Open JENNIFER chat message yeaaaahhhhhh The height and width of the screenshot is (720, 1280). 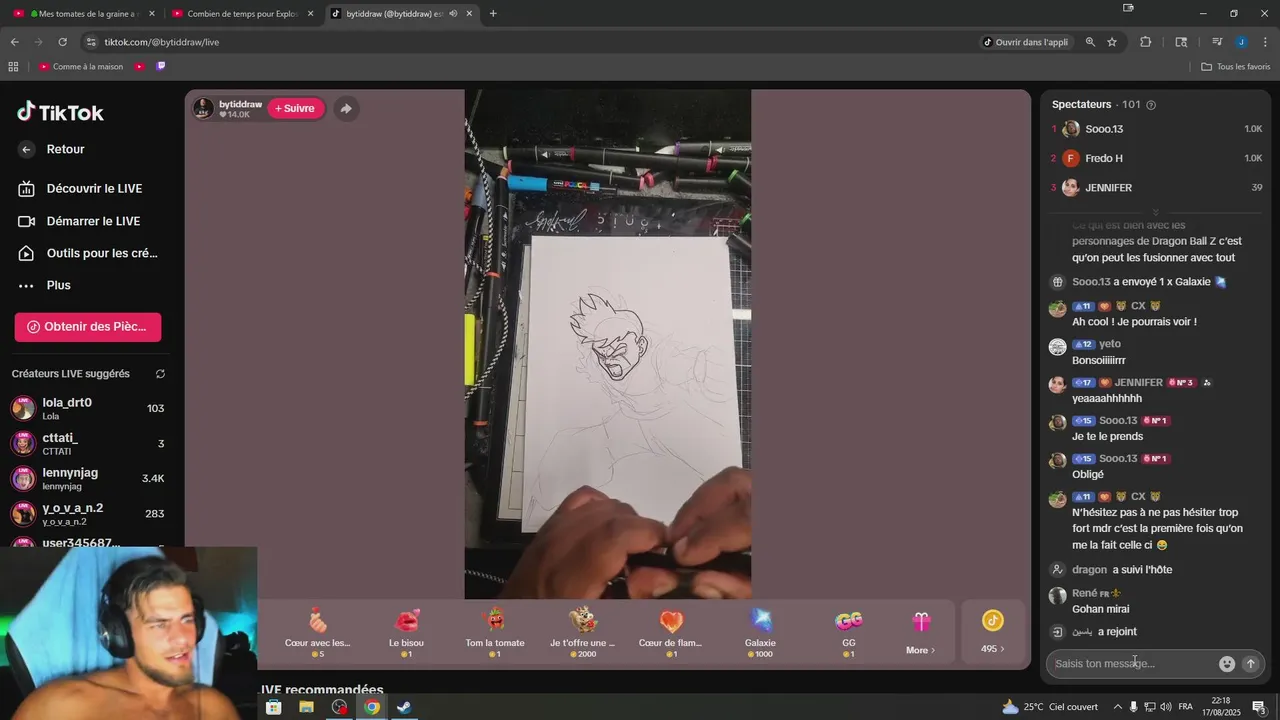pos(1107,398)
